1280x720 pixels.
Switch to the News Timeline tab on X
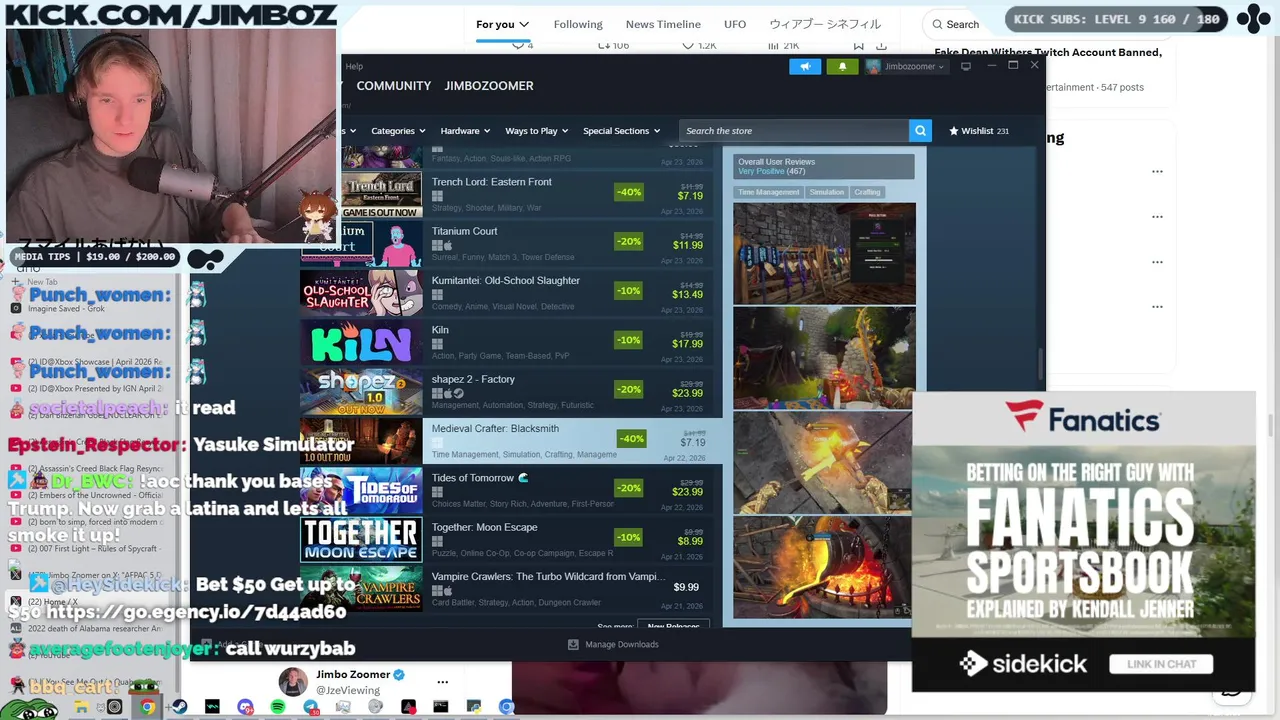pos(663,24)
